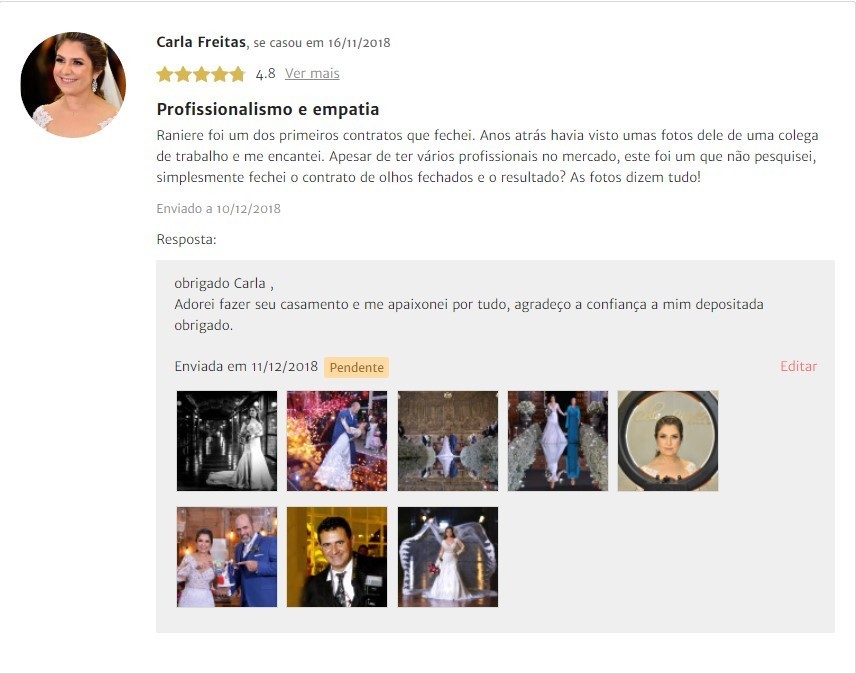Edit the reply using "Editar" link
This screenshot has height=674, width=856.
pyautogui.click(x=798, y=367)
